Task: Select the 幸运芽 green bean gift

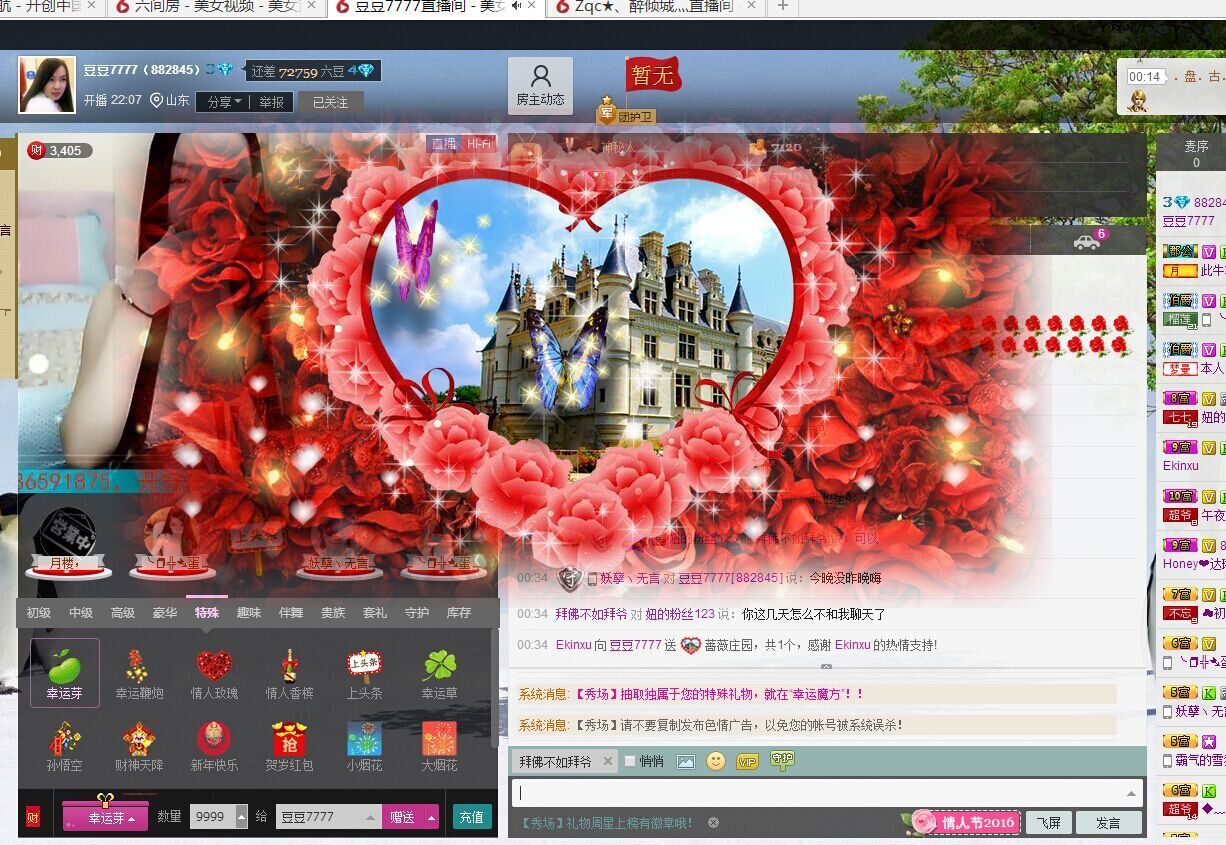Action: point(65,671)
